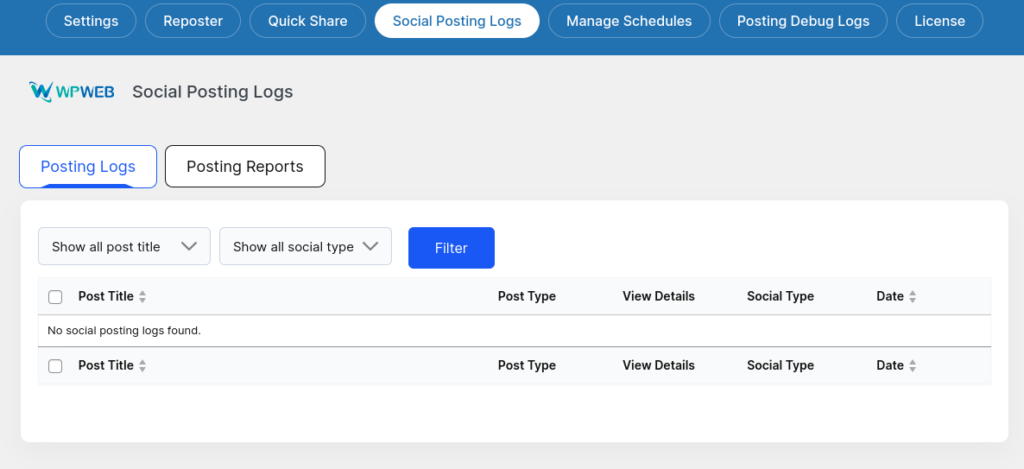
Task: Click the header Social Type column label
Action: tap(780, 297)
